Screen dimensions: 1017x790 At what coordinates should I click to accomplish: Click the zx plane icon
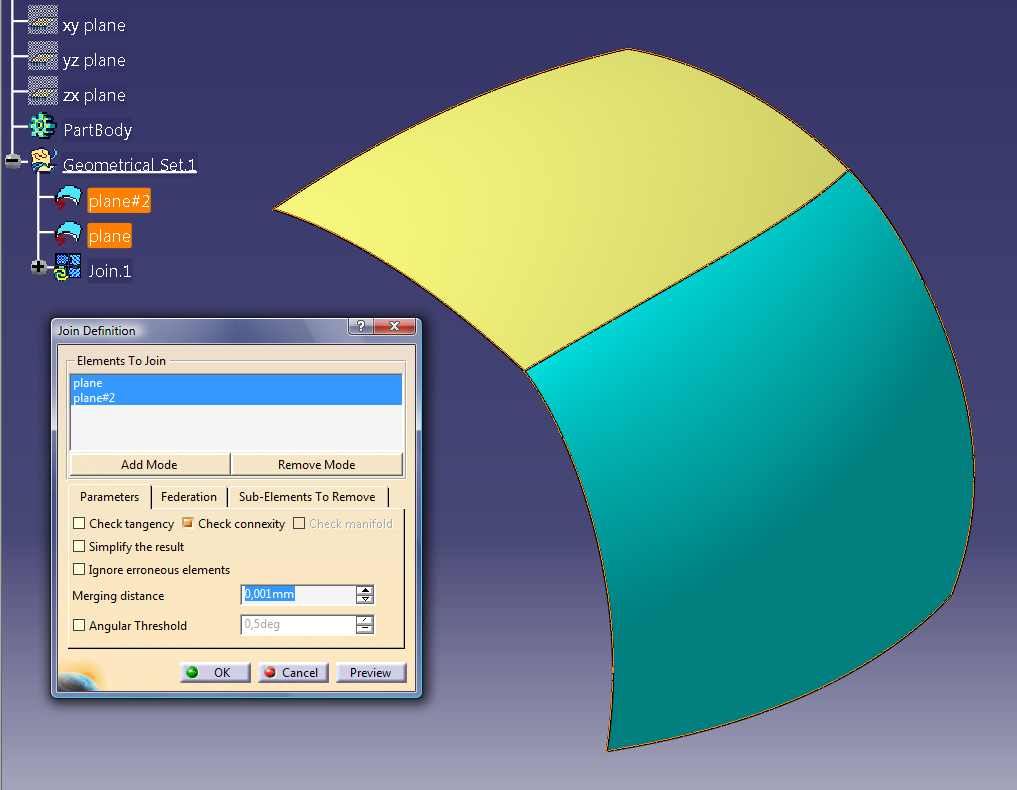[x=42, y=94]
